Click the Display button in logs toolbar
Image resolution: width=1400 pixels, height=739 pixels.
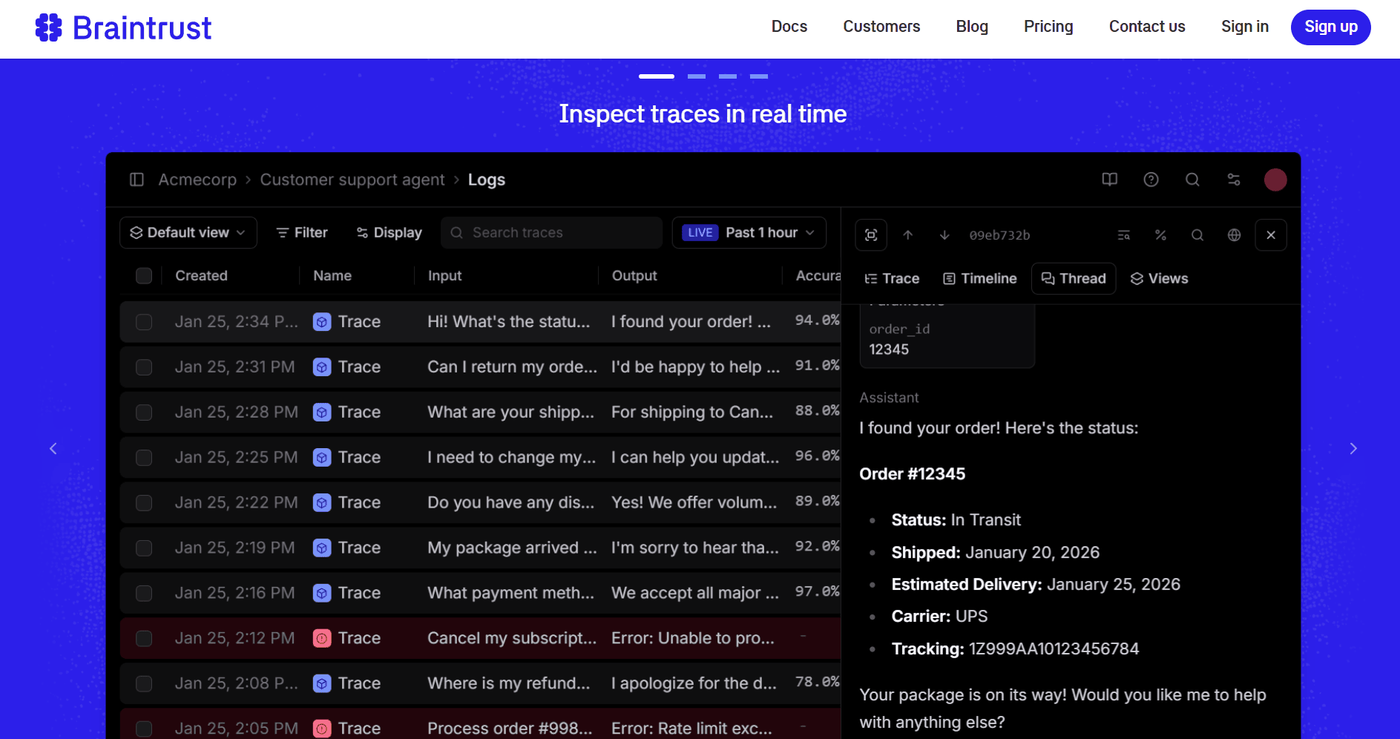pos(389,233)
